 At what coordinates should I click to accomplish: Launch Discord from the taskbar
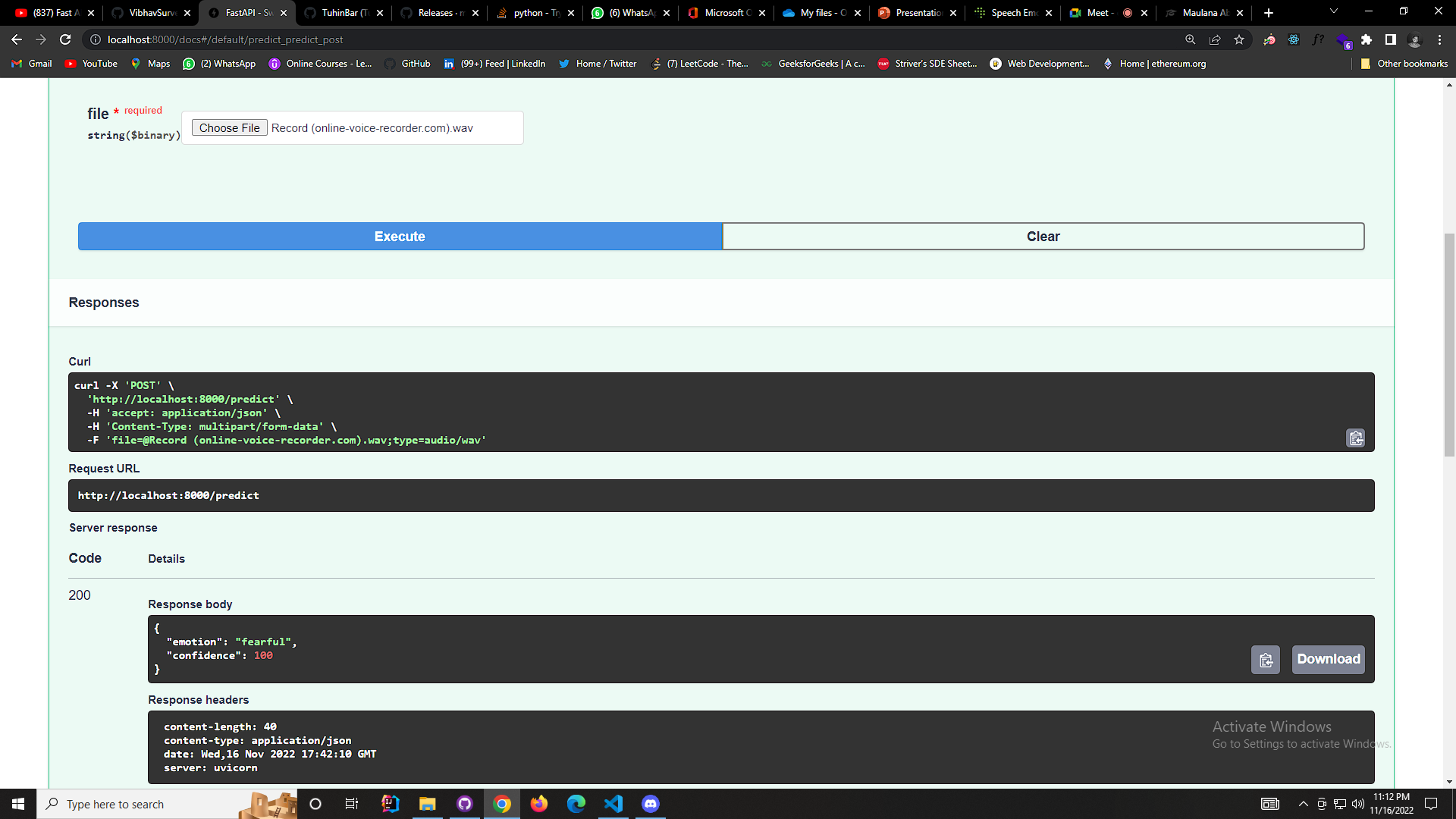(x=651, y=804)
